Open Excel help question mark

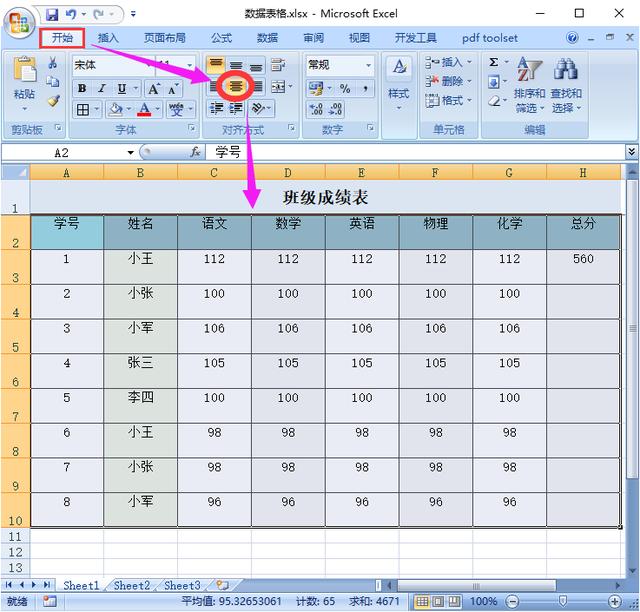click(572, 38)
